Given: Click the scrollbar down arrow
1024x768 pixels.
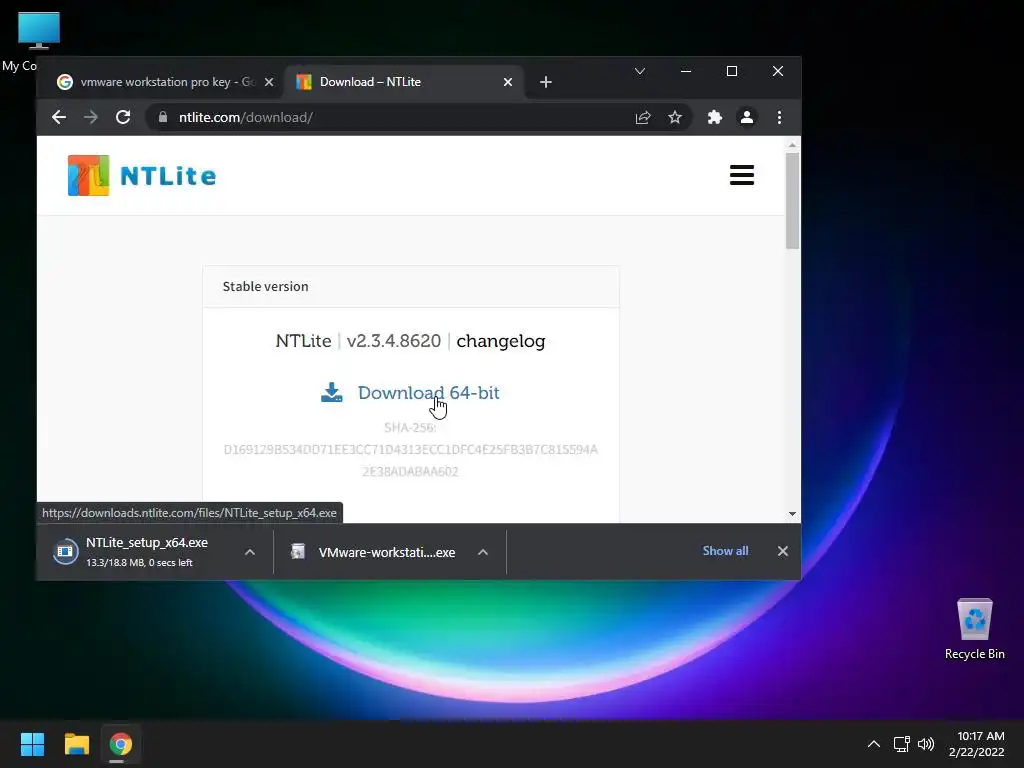Looking at the screenshot, I should [792, 514].
